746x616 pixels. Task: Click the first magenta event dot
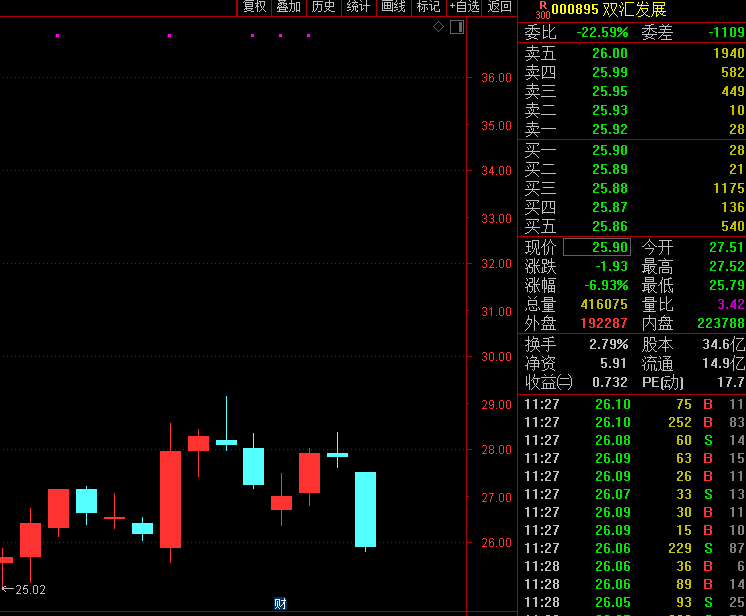tap(58, 36)
